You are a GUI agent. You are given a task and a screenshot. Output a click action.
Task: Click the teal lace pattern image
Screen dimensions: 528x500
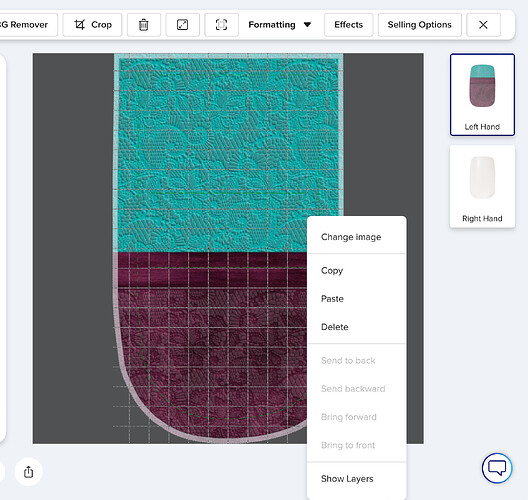228,153
